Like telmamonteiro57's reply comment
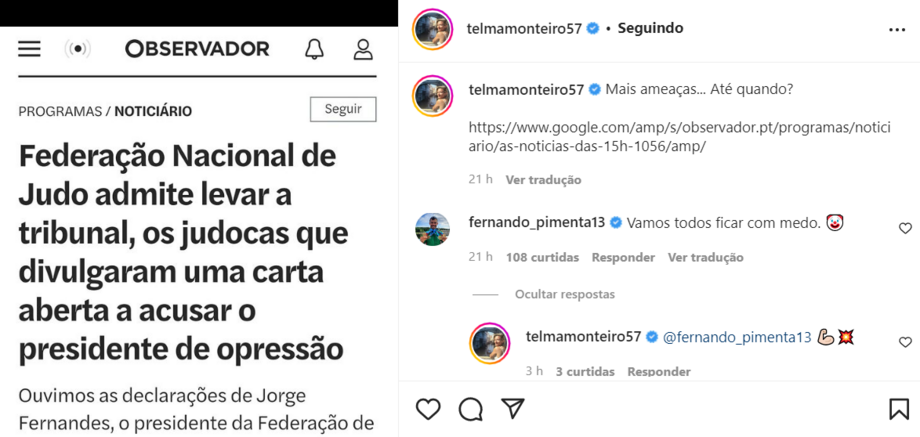 (905, 342)
